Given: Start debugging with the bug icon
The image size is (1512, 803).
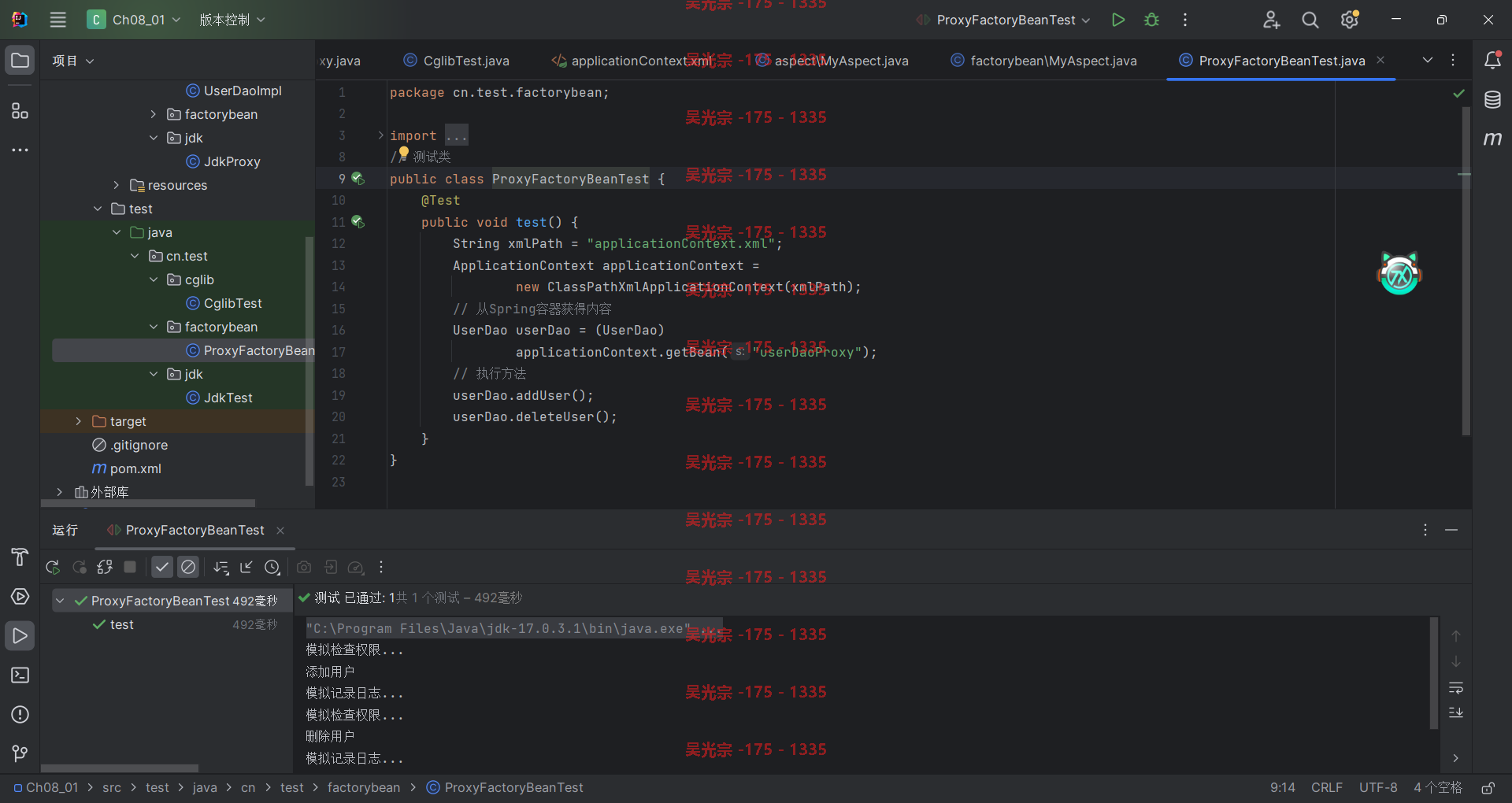Looking at the screenshot, I should click(x=1151, y=20).
